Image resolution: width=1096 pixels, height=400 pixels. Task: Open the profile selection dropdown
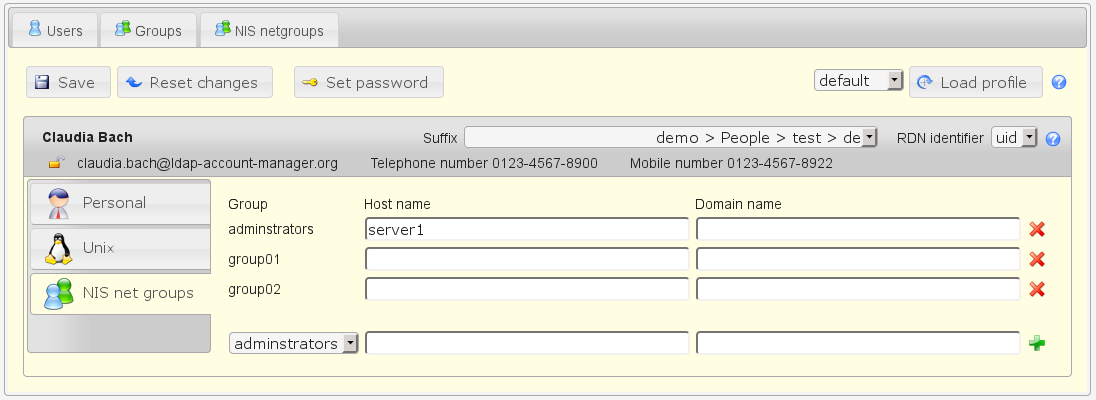click(x=859, y=81)
